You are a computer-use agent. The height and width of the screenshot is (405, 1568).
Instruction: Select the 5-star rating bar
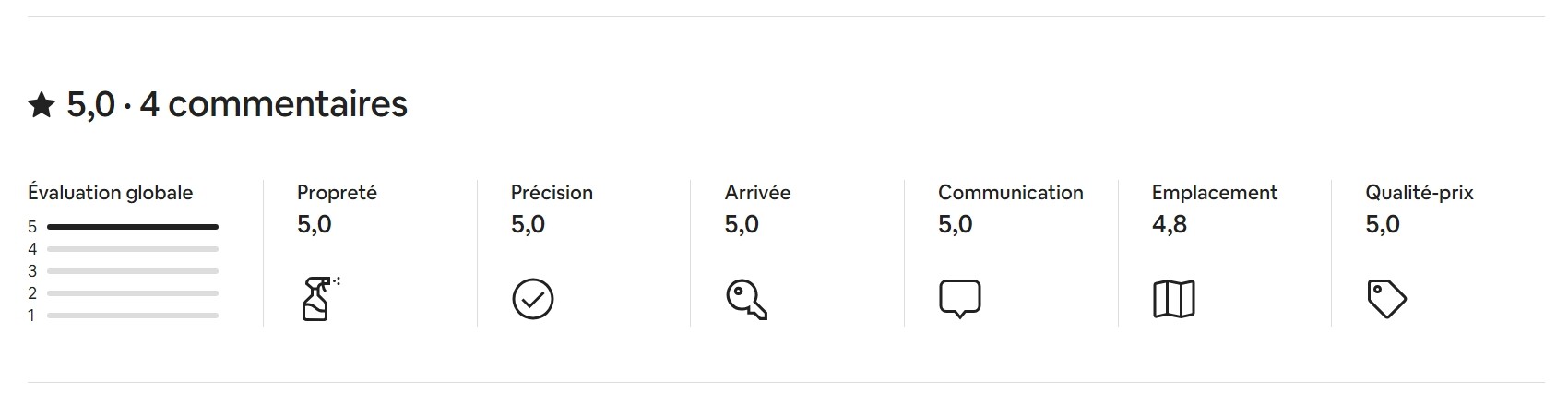132,227
